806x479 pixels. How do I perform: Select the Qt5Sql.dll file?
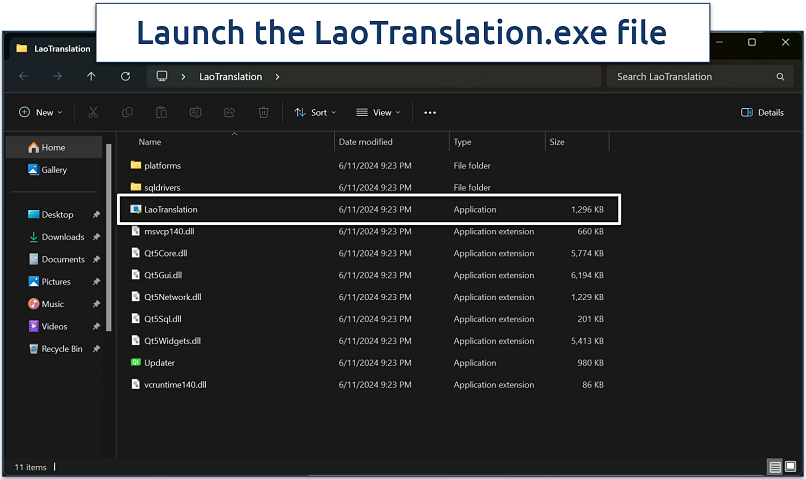coord(369,319)
